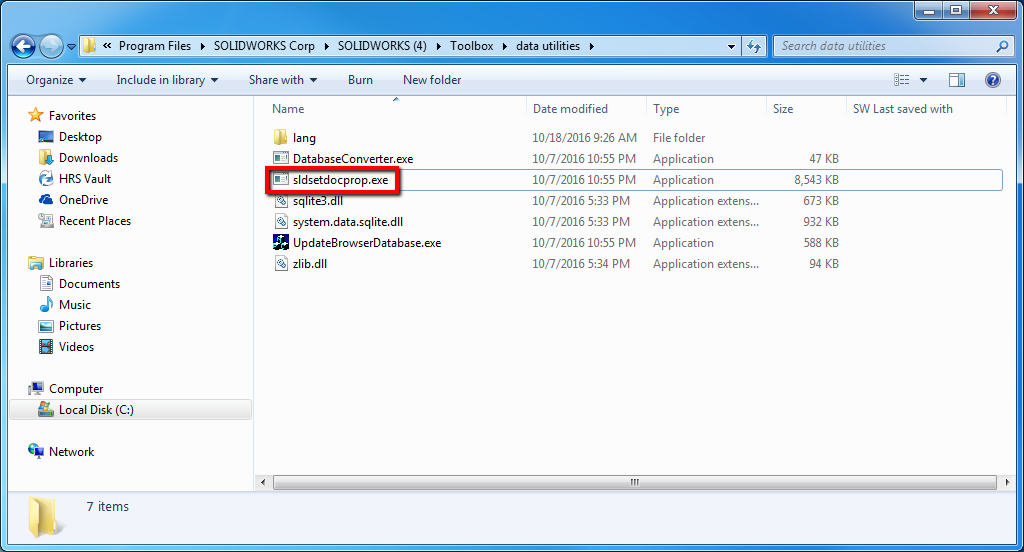Select the zlib.dll file icon
1024x552 pixels.
click(x=281, y=263)
